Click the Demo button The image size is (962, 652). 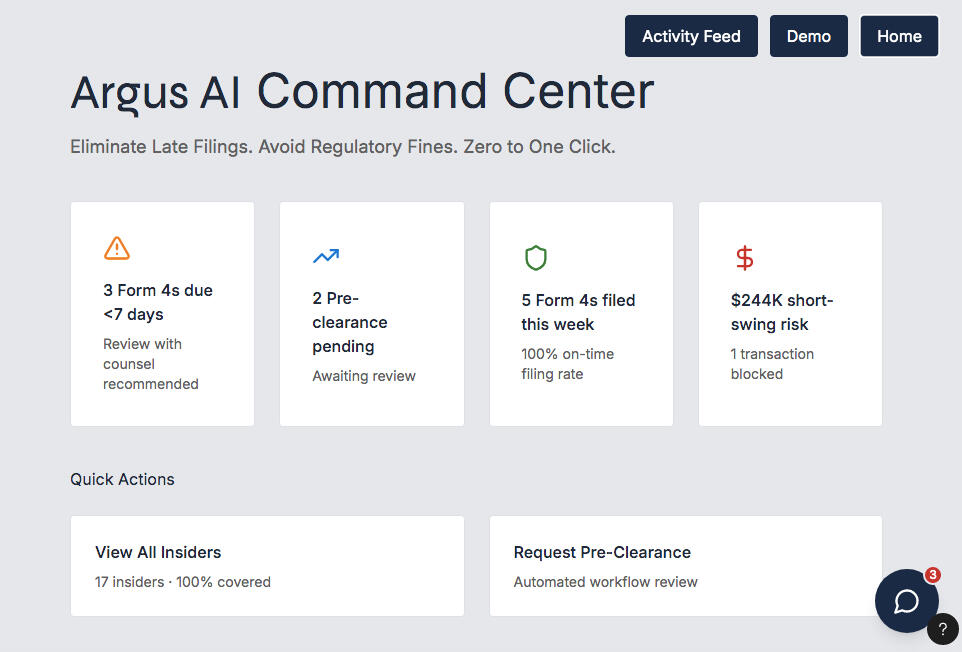click(808, 36)
